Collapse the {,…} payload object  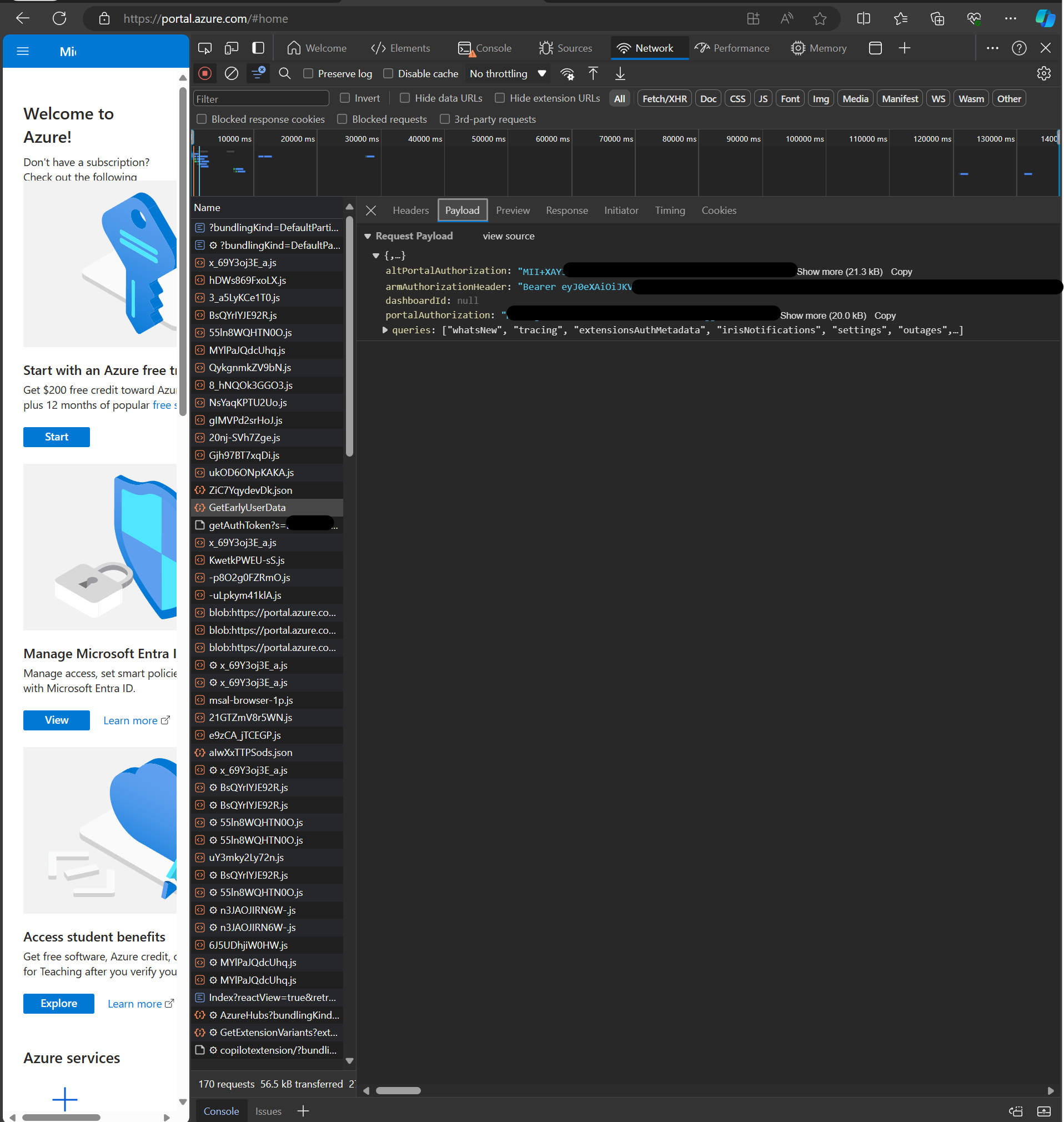point(375,256)
